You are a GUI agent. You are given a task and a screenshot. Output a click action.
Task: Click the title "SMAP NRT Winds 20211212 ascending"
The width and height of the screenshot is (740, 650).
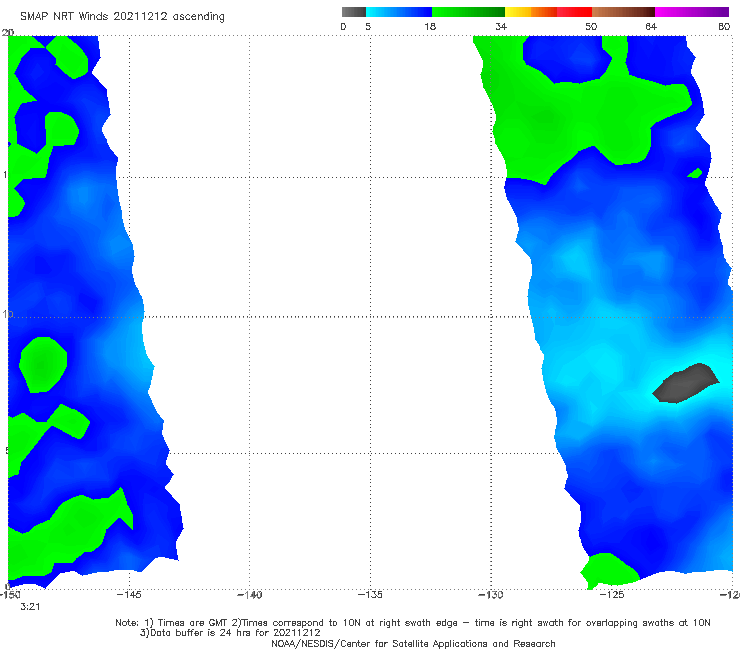click(122, 17)
